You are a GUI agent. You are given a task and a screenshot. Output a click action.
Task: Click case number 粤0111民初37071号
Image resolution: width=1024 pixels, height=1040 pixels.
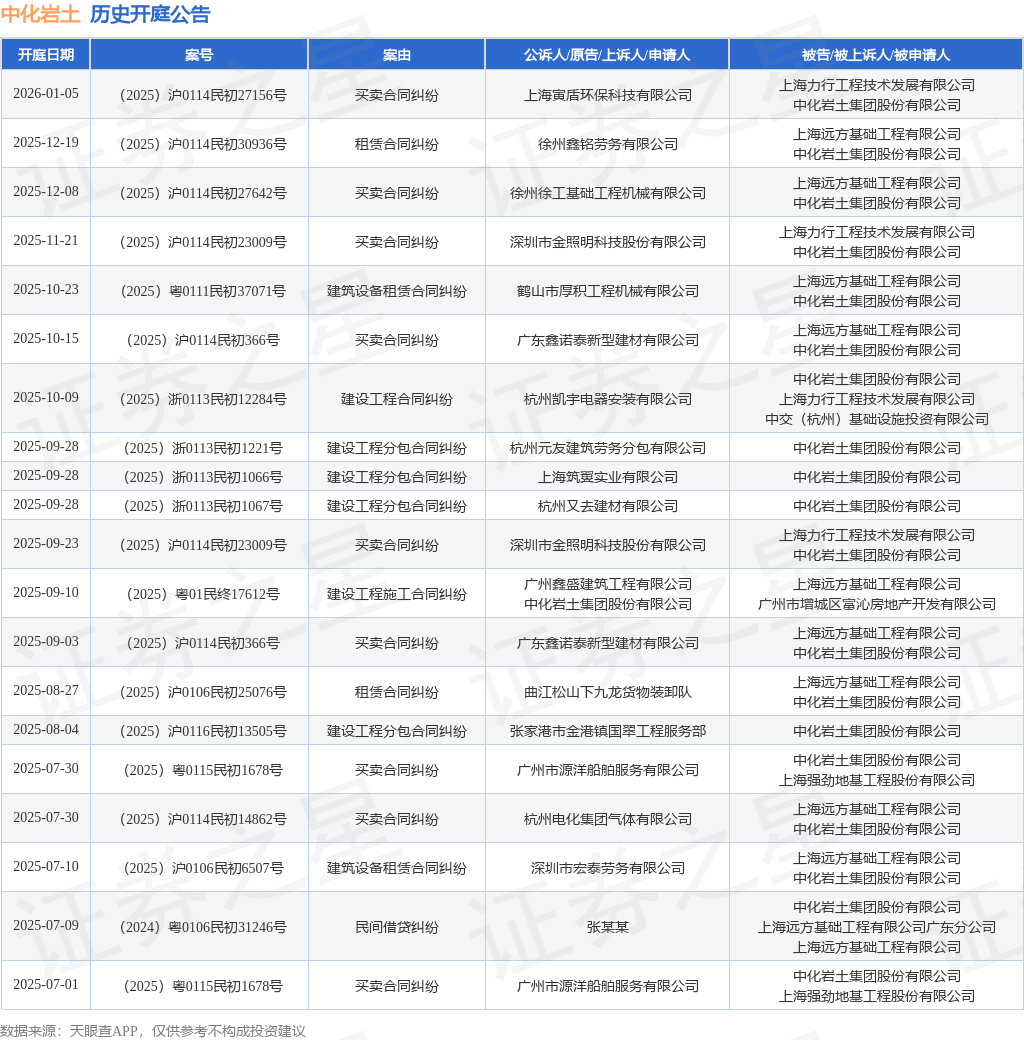coord(203,292)
